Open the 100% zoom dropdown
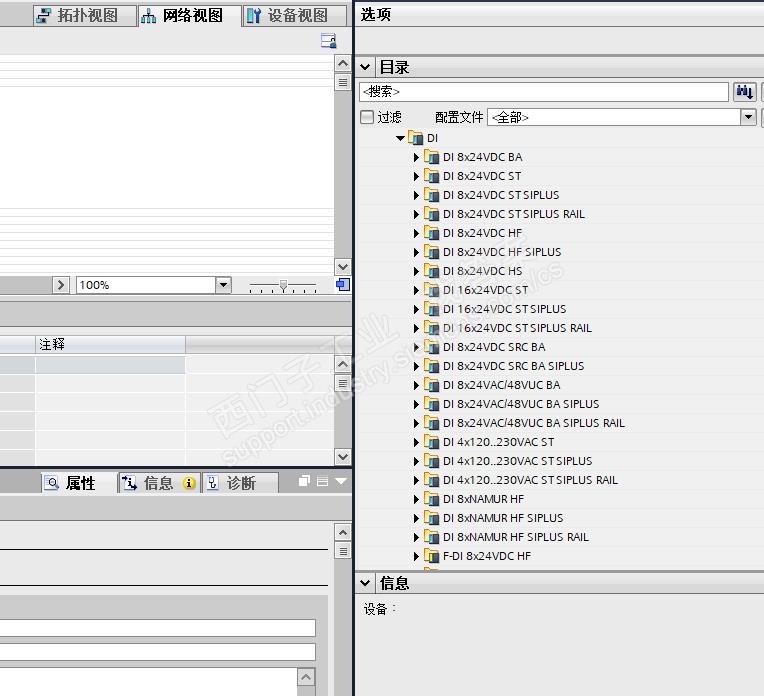 (x=223, y=285)
